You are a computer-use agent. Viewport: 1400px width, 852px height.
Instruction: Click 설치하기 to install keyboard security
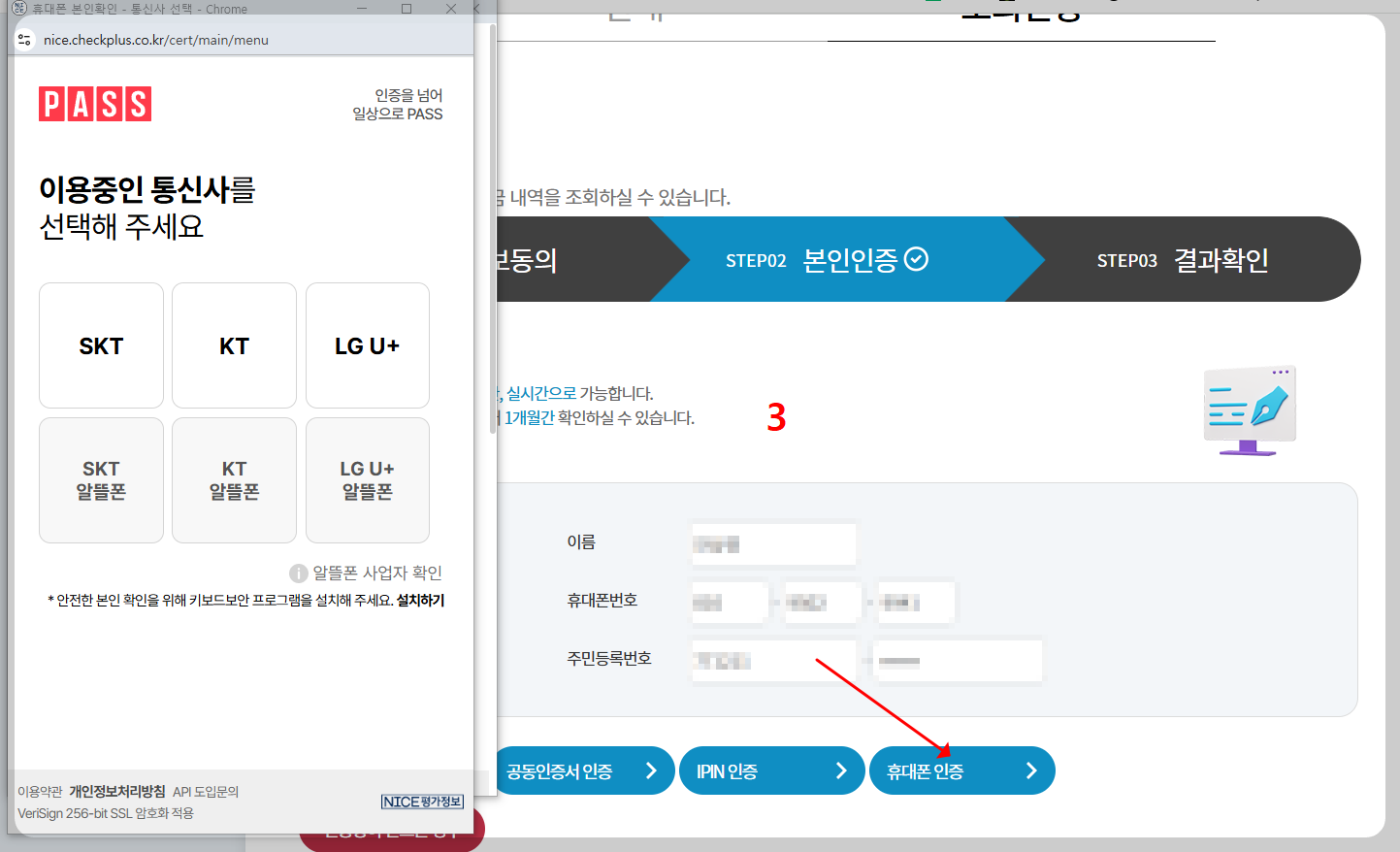(420, 600)
